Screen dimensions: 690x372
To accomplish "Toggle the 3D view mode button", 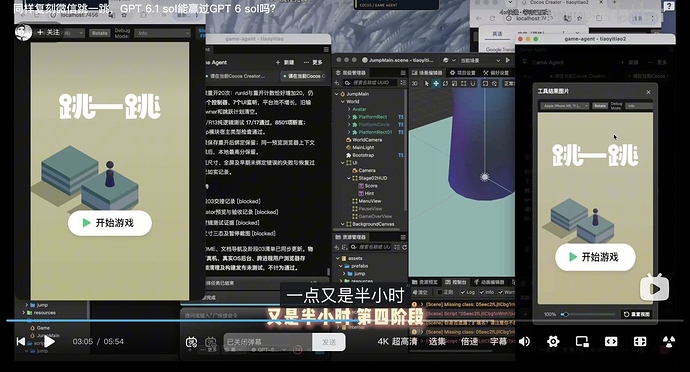I will 415,83.
